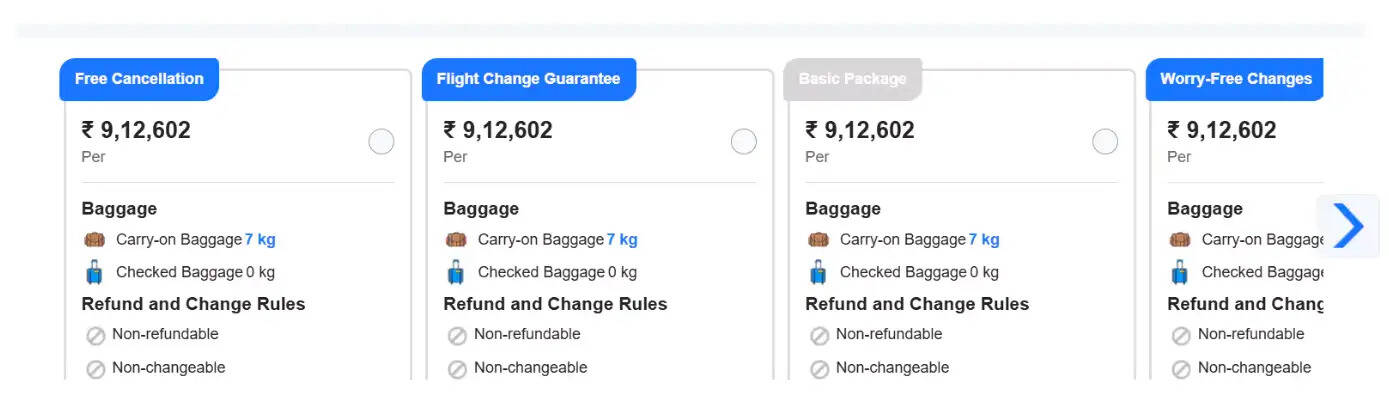The image size is (1389, 402).
Task: Click checked suitcase icon in Flight Change Guarantee card
Action: [456, 272]
